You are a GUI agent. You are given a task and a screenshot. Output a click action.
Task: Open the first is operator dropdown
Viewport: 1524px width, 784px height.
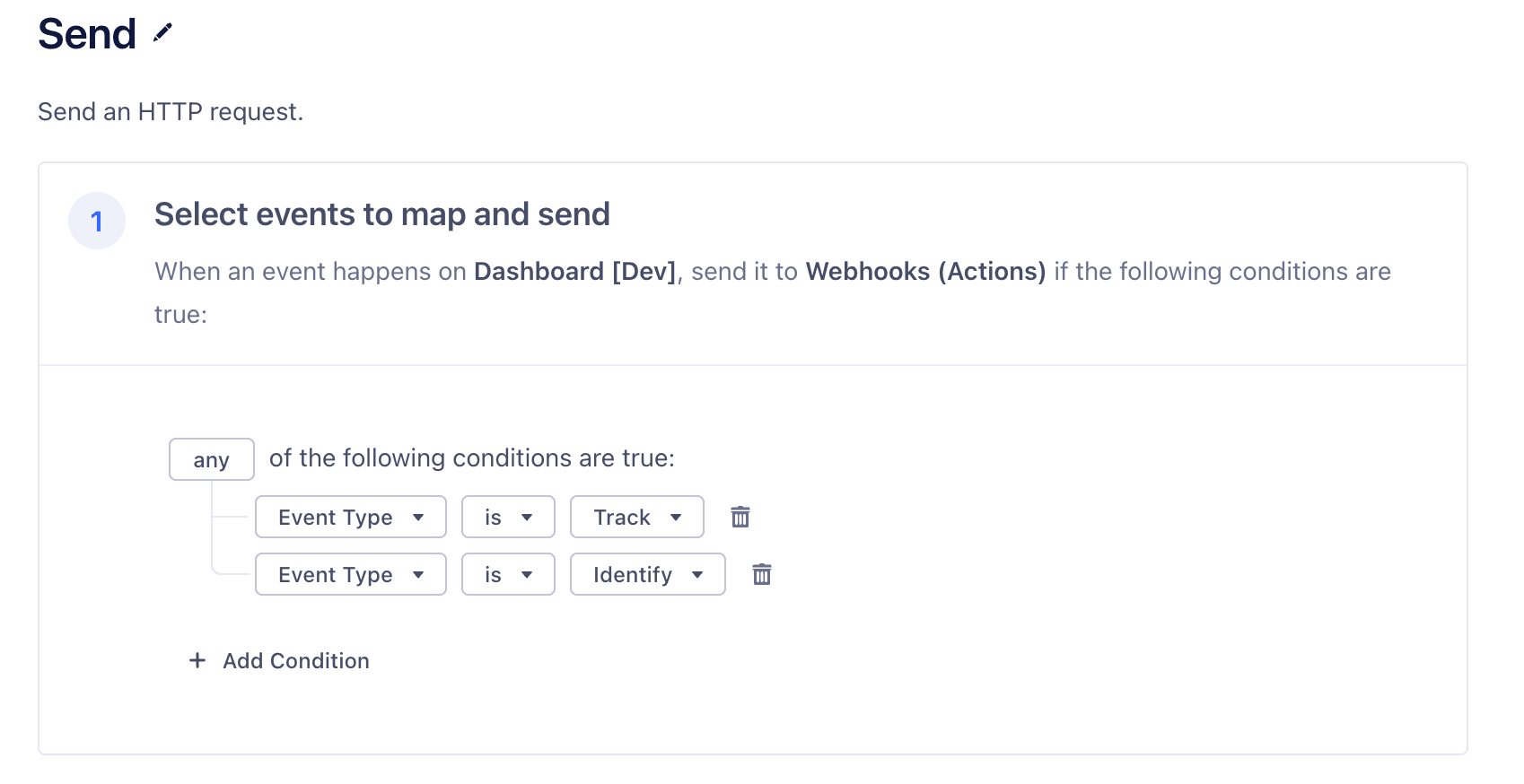coord(508,517)
